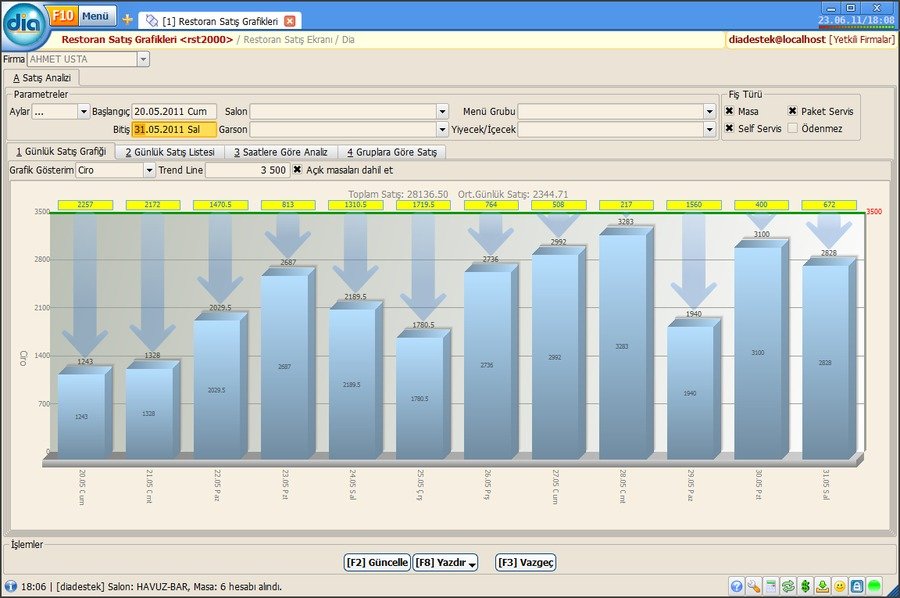Toggle 'Açık masaları dahil et' checkbox
Image resolution: width=900 pixels, height=598 pixels.
[297, 170]
